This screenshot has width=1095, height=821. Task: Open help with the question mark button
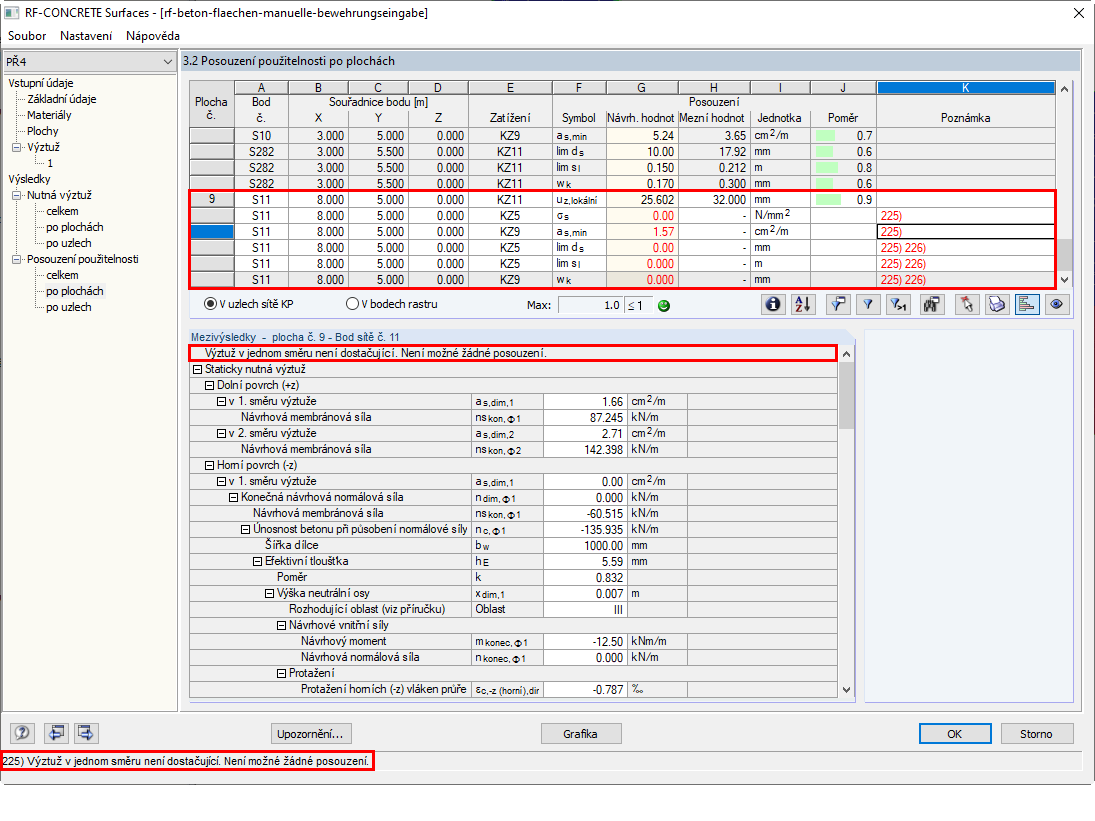(23, 733)
